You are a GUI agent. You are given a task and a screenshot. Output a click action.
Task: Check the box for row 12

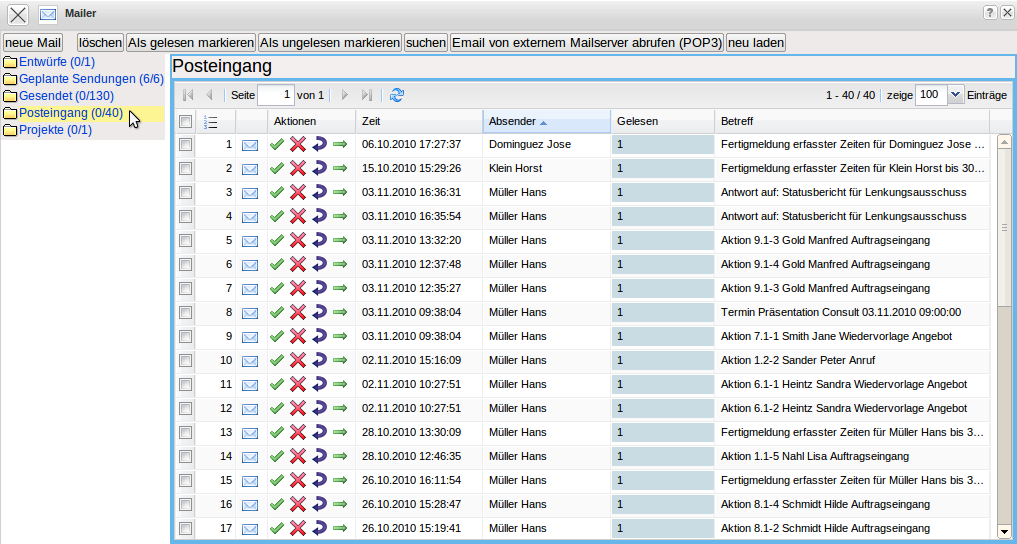[185, 408]
